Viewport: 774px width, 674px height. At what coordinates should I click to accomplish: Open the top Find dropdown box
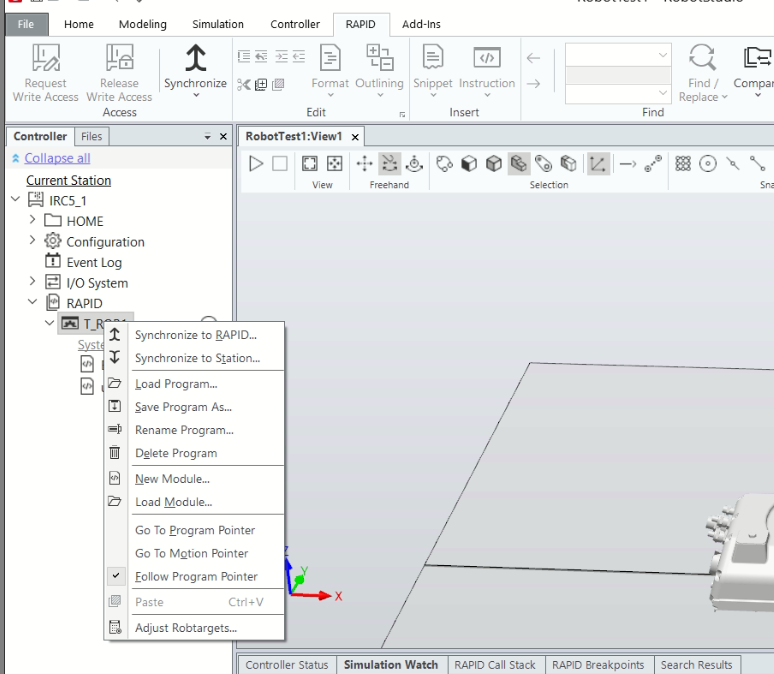[x=618, y=55]
